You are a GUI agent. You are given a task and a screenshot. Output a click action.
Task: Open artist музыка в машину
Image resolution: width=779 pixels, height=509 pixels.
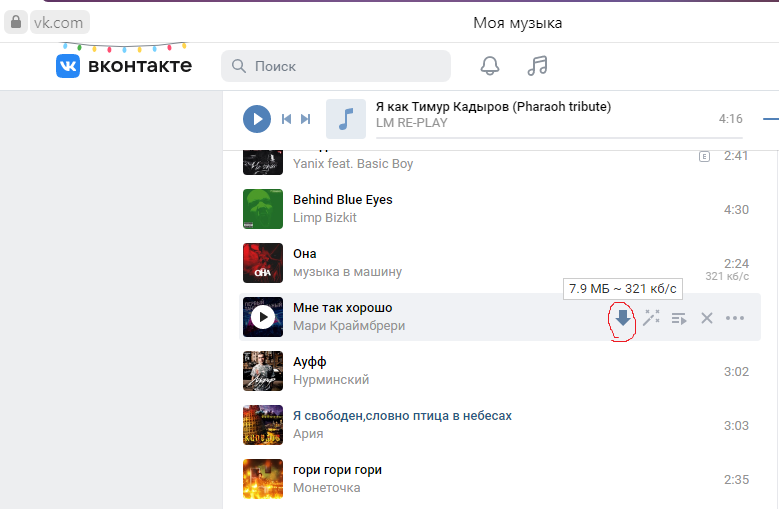coord(347,272)
